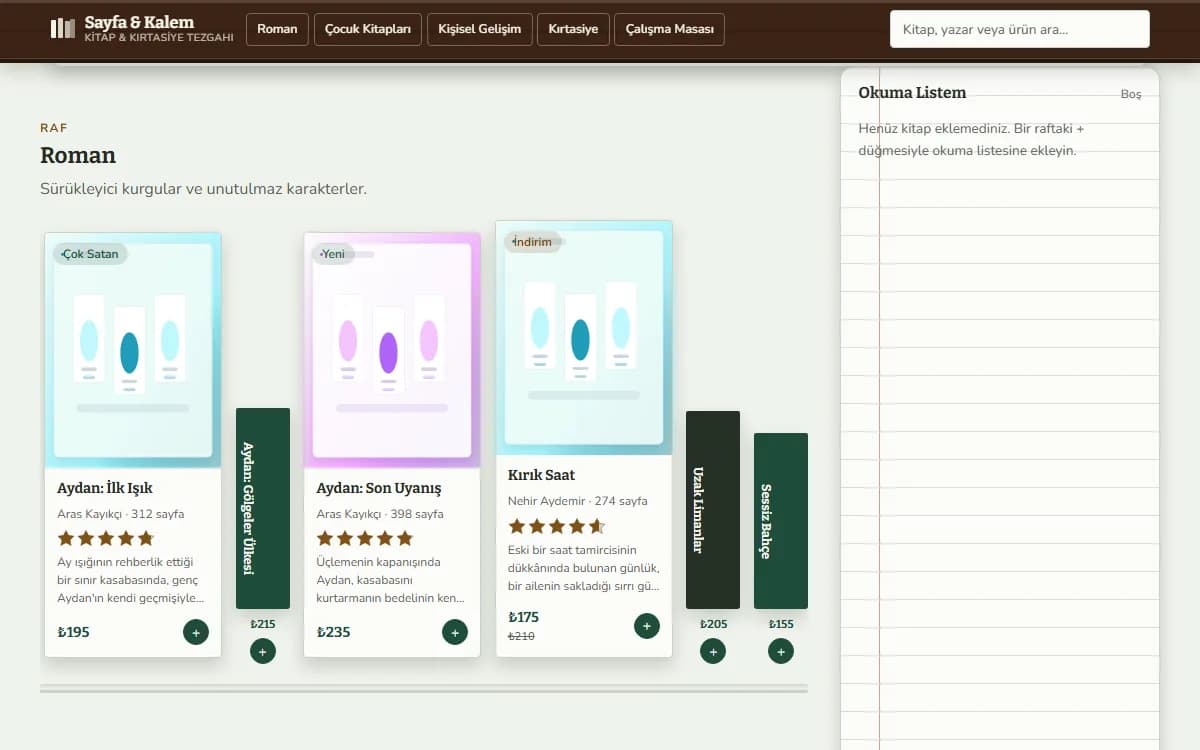Expand the Aydan: Gölgeler Ülkesi spine
Viewport: 1200px width, 750px height.
(x=263, y=508)
